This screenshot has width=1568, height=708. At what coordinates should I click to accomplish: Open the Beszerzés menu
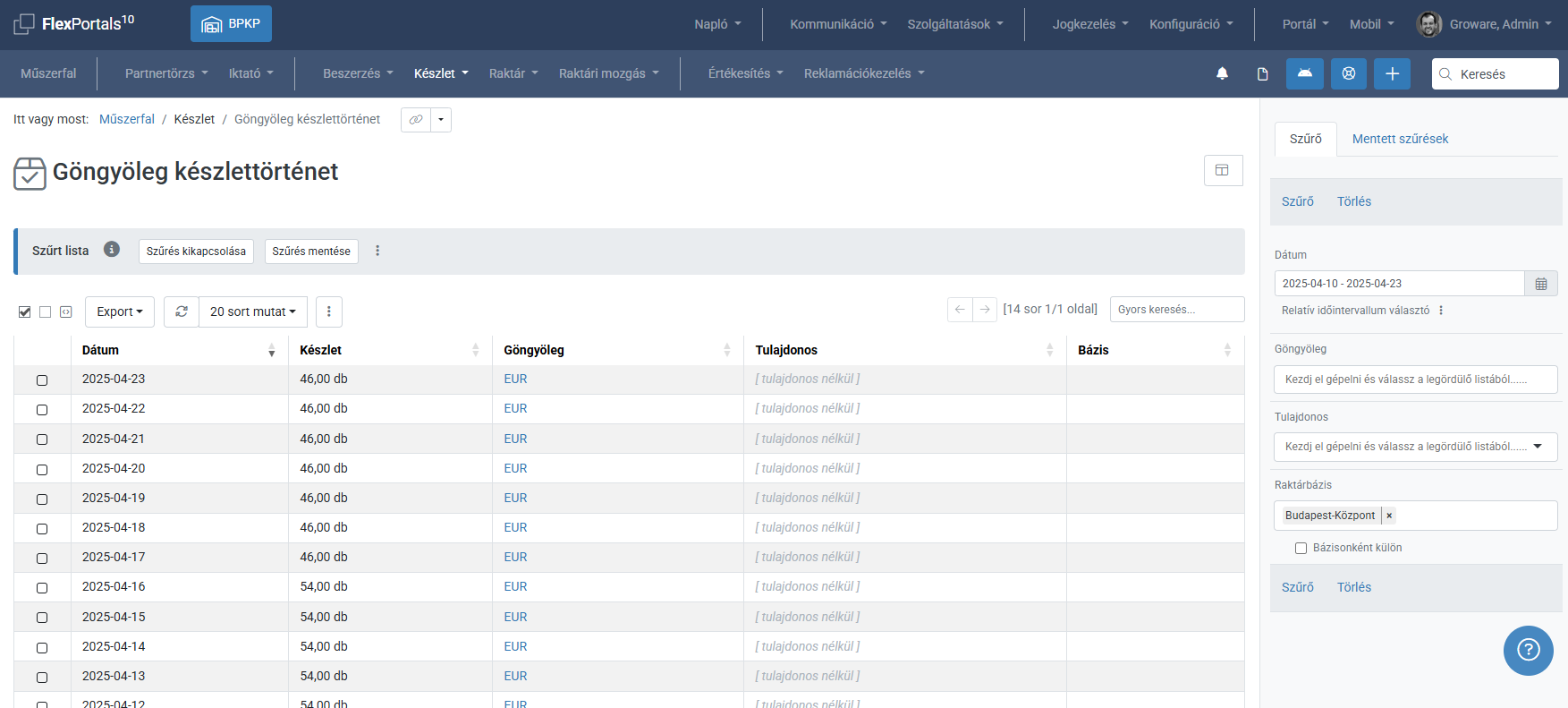[358, 73]
